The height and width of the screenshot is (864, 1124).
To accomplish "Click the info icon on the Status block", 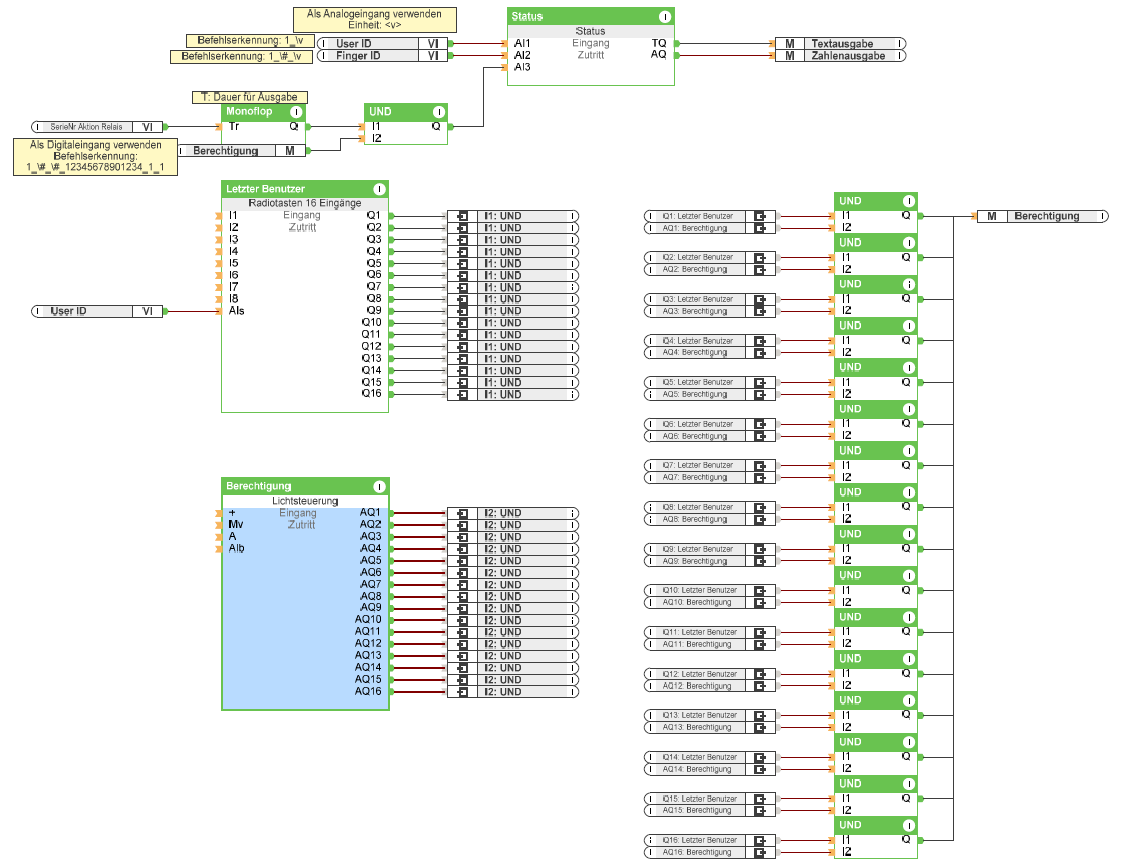I will (665, 16).
